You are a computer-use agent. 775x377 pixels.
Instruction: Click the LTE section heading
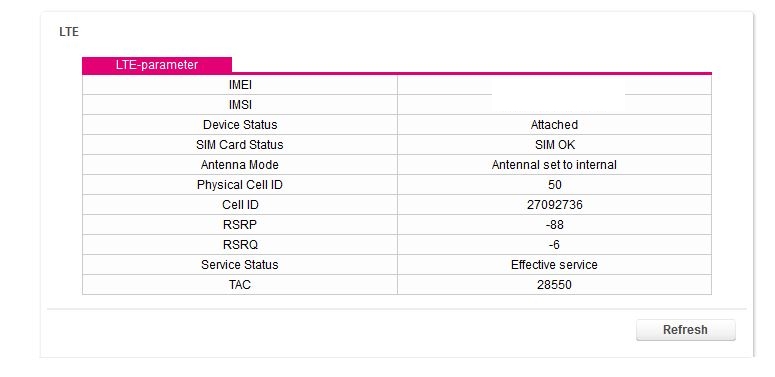(x=69, y=32)
